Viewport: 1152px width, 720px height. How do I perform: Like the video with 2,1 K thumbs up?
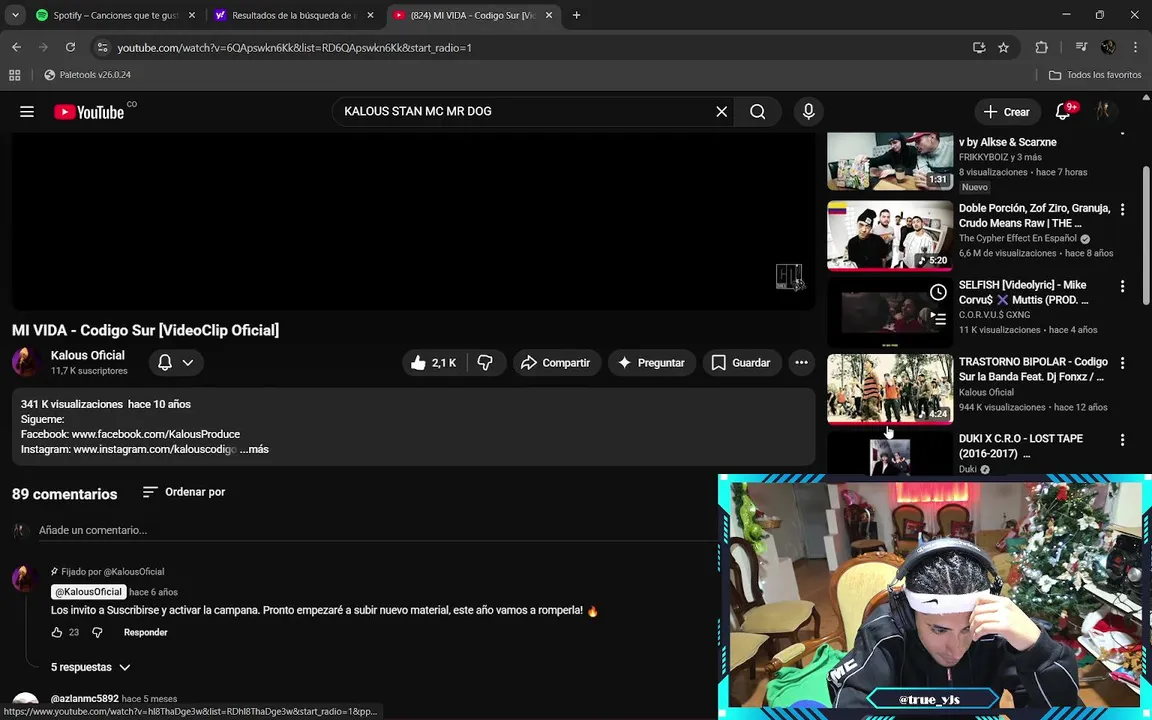[434, 363]
